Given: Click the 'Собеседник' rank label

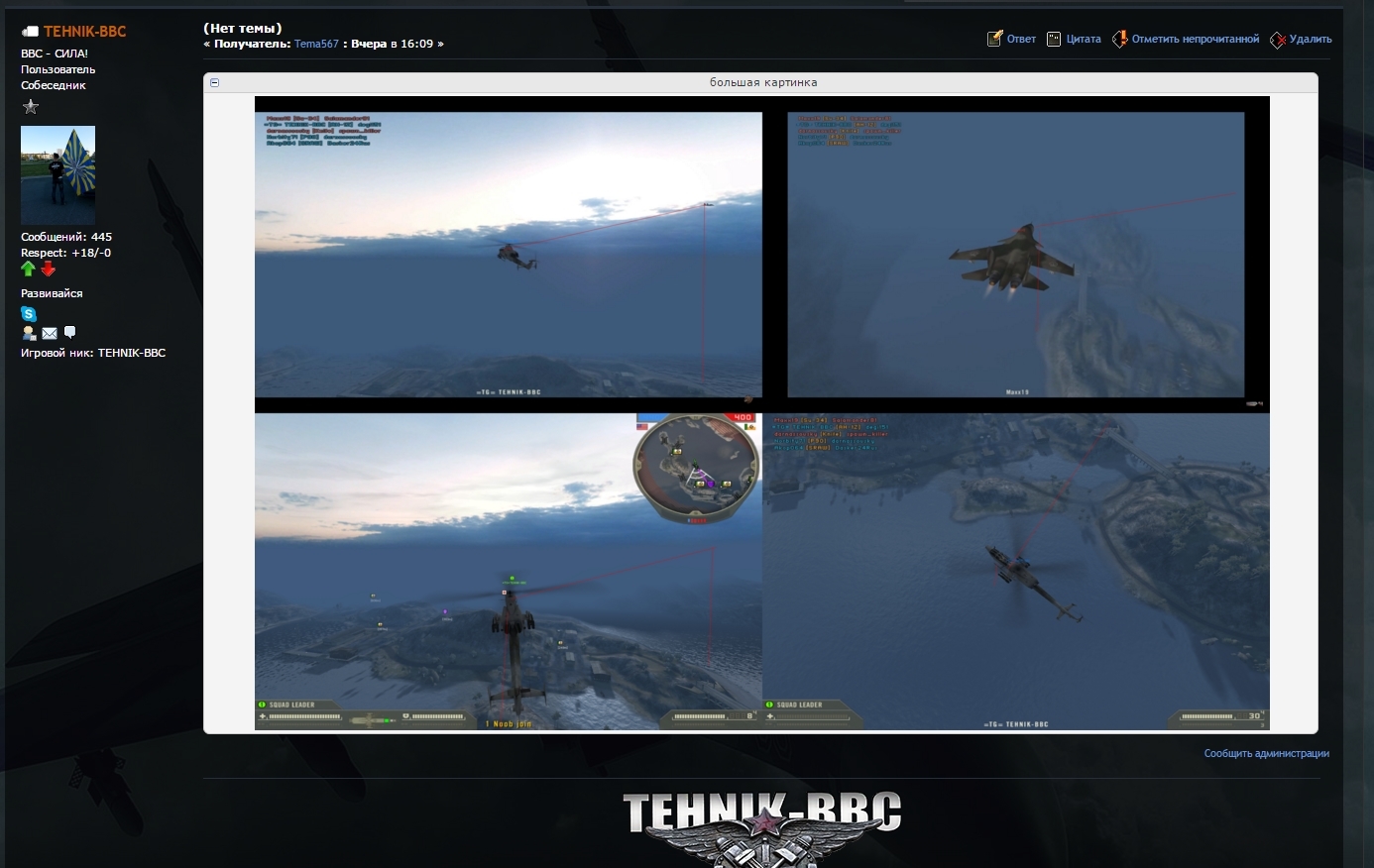Looking at the screenshot, I should pos(54,85).
